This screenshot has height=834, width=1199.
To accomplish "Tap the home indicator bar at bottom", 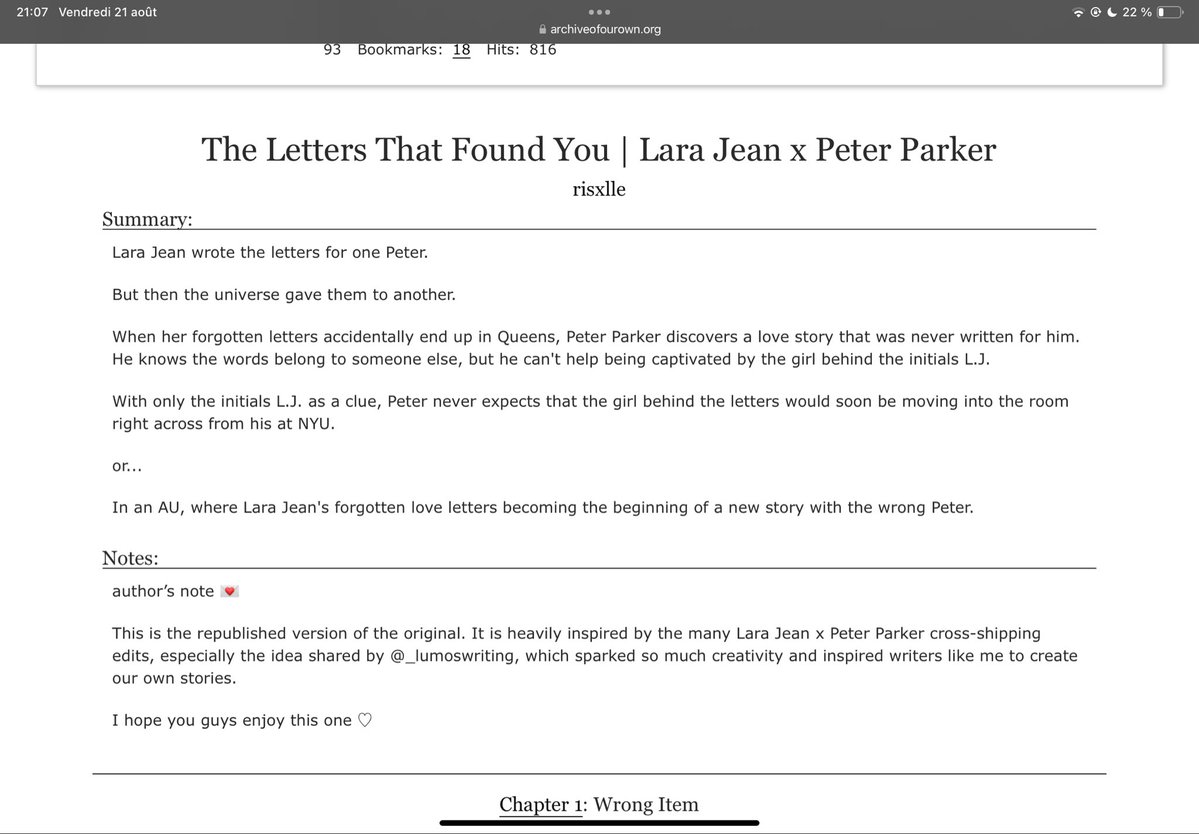I will (x=600, y=823).
